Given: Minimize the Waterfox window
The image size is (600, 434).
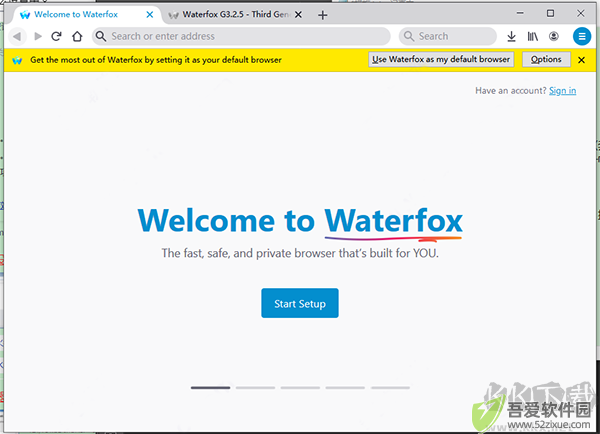Looking at the screenshot, I should (x=520, y=13).
